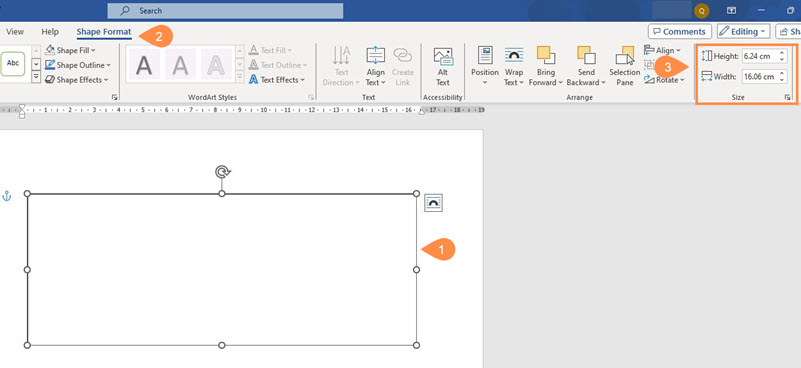Click the Send Backward button
Viewport: 801px width, 368px height.
[586, 66]
